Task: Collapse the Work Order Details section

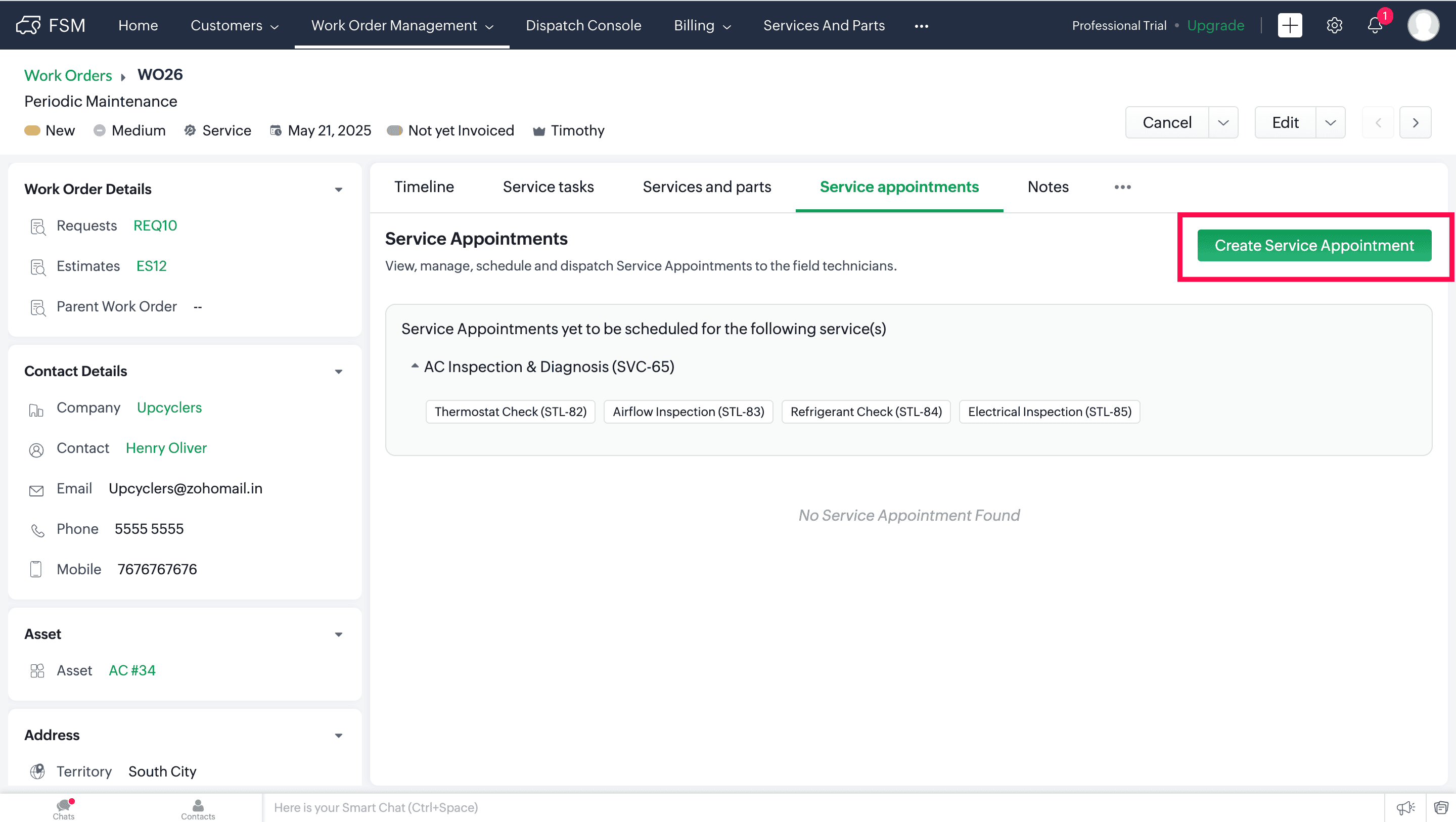Action: tap(339, 190)
